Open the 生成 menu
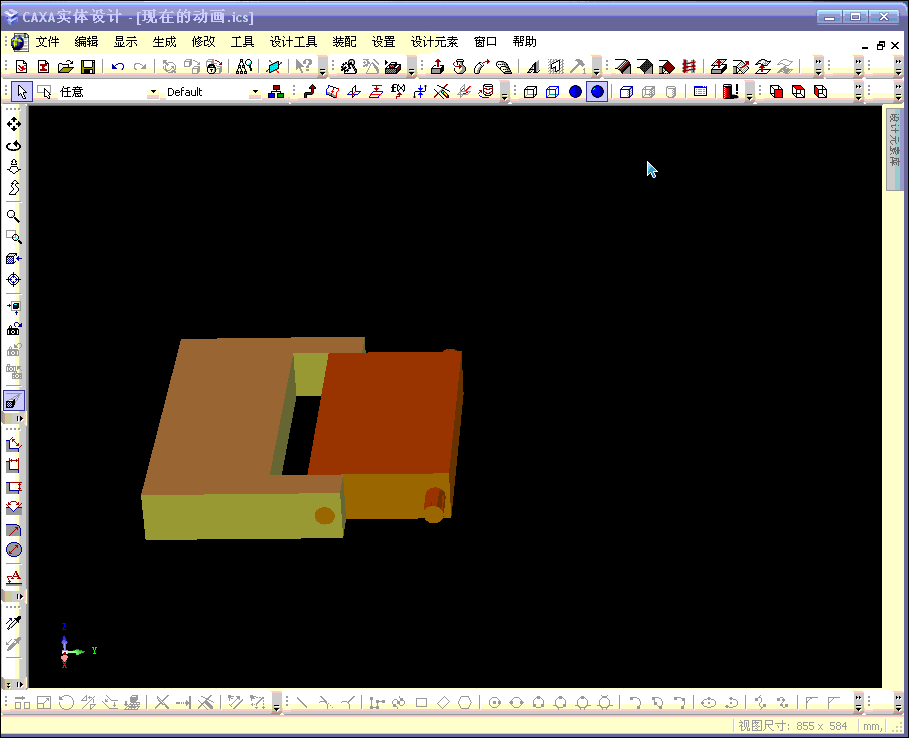909x738 pixels. pyautogui.click(x=164, y=42)
